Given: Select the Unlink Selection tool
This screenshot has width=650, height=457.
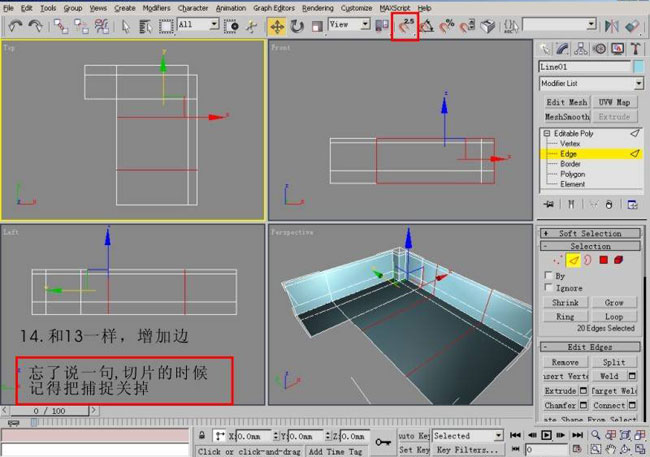Looking at the screenshot, I should tap(81, 26).
